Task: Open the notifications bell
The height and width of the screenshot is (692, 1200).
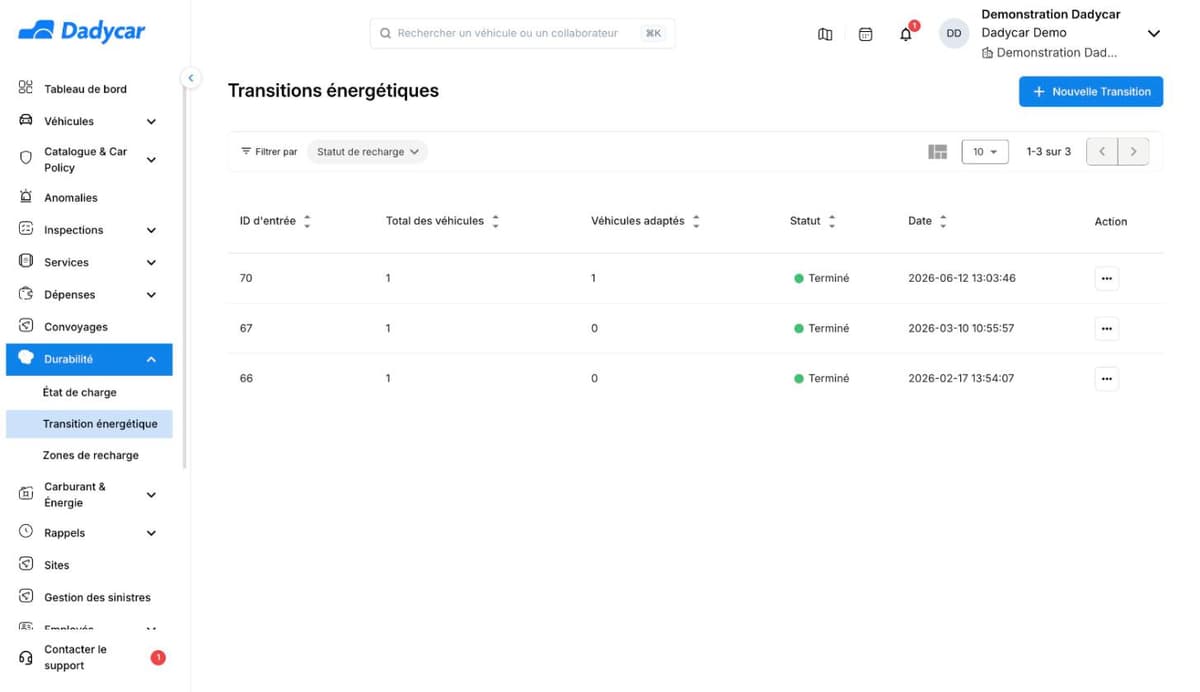Action: click(x=906, y=34)
